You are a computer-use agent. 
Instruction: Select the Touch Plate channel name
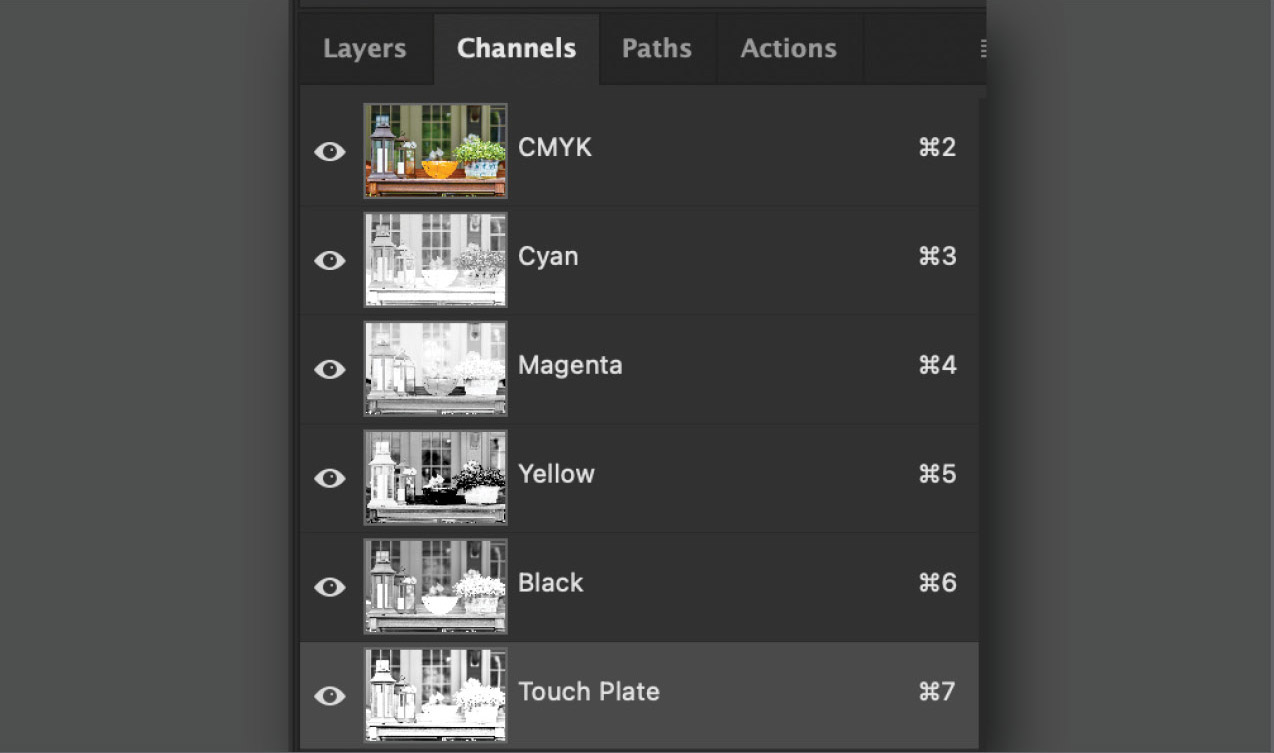coord(589,692)
